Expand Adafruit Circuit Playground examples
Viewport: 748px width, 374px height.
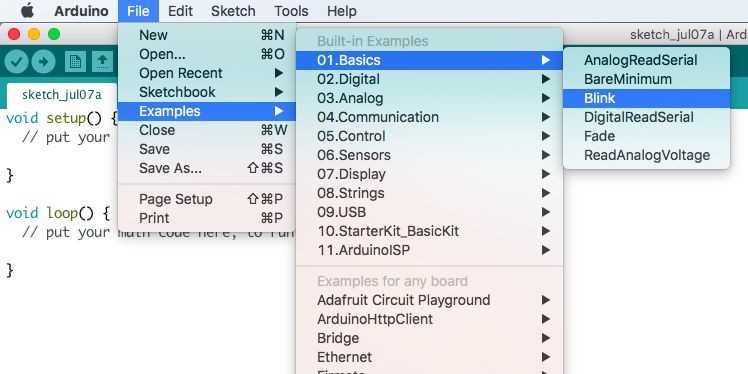tap(429, 300)
